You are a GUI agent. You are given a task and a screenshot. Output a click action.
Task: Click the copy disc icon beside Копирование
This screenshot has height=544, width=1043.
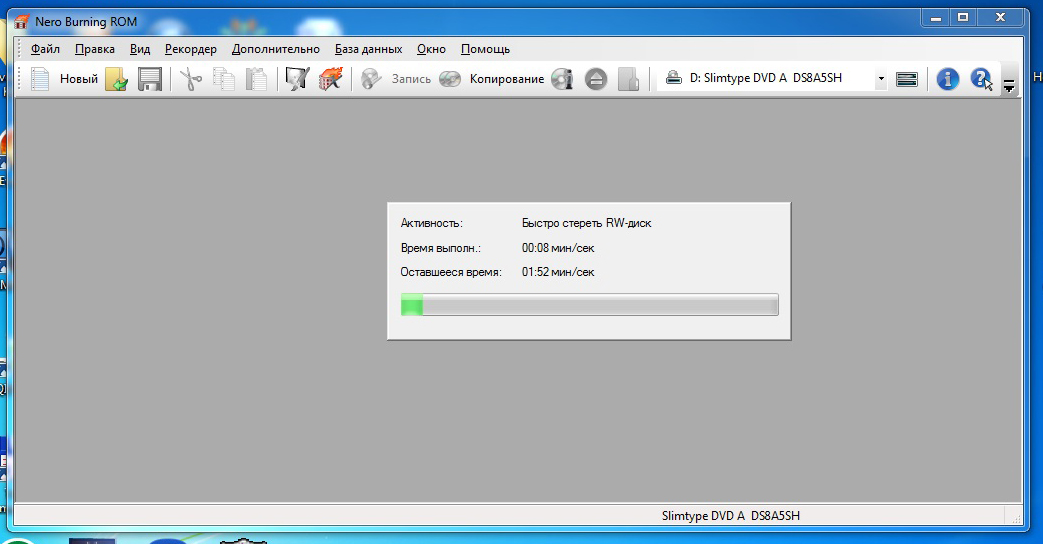[450, 79]
